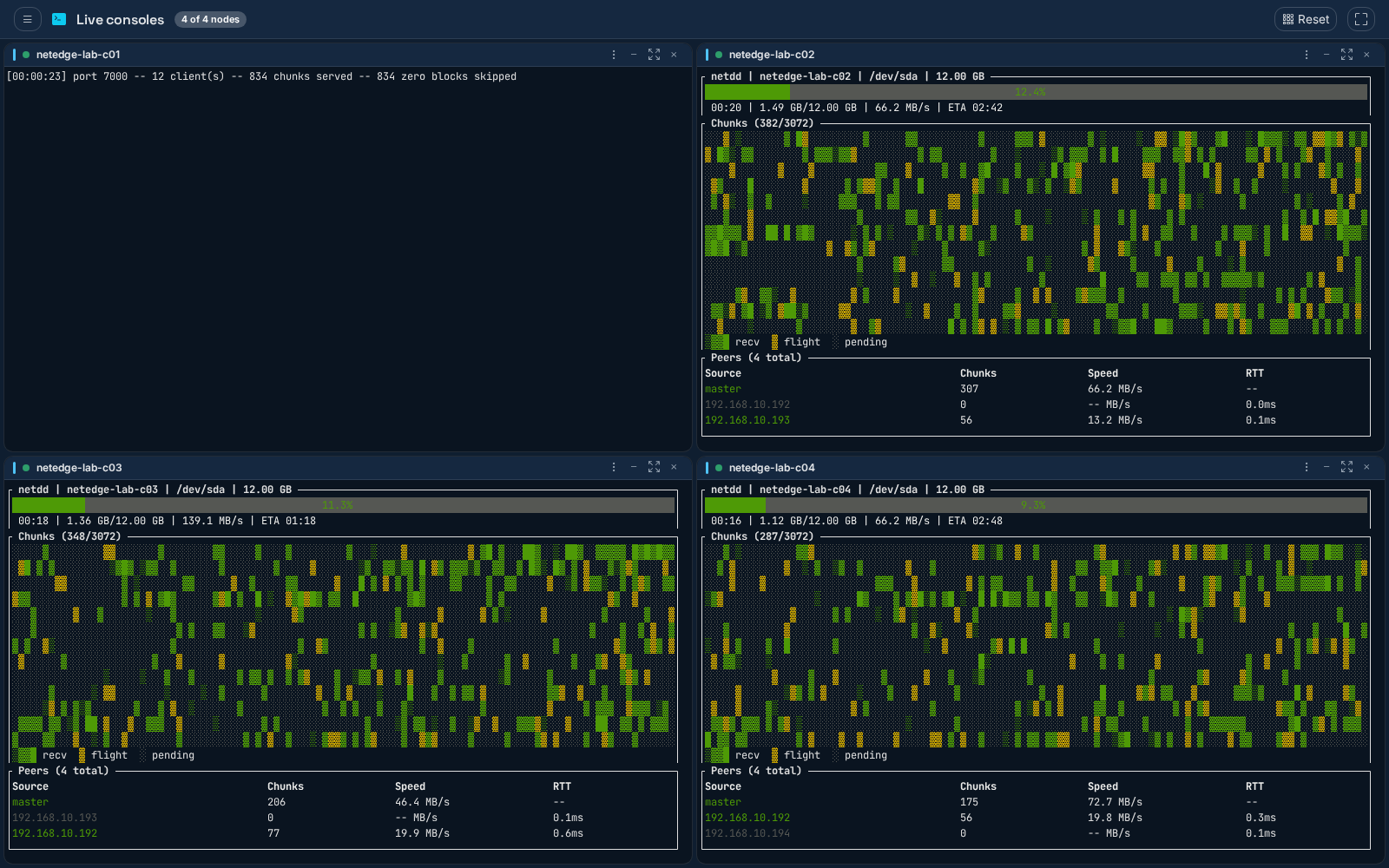Click ETA 02:42 status text in c02

click(975, 108)
